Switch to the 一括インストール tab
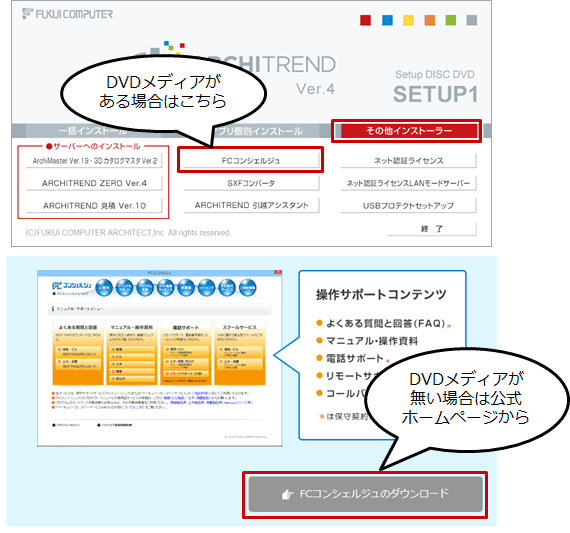Image resolution: width=570 pixels, height=533 pixels. 93,131
